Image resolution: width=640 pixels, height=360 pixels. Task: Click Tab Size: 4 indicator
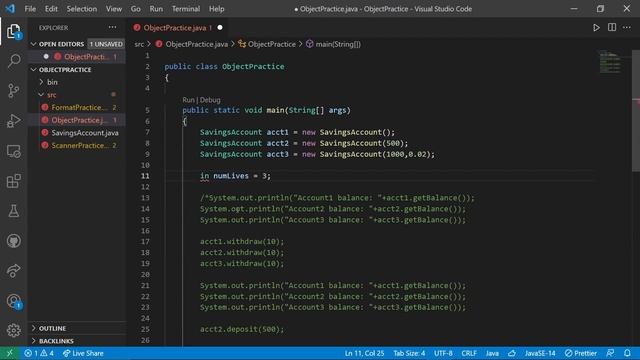(409, 353)
